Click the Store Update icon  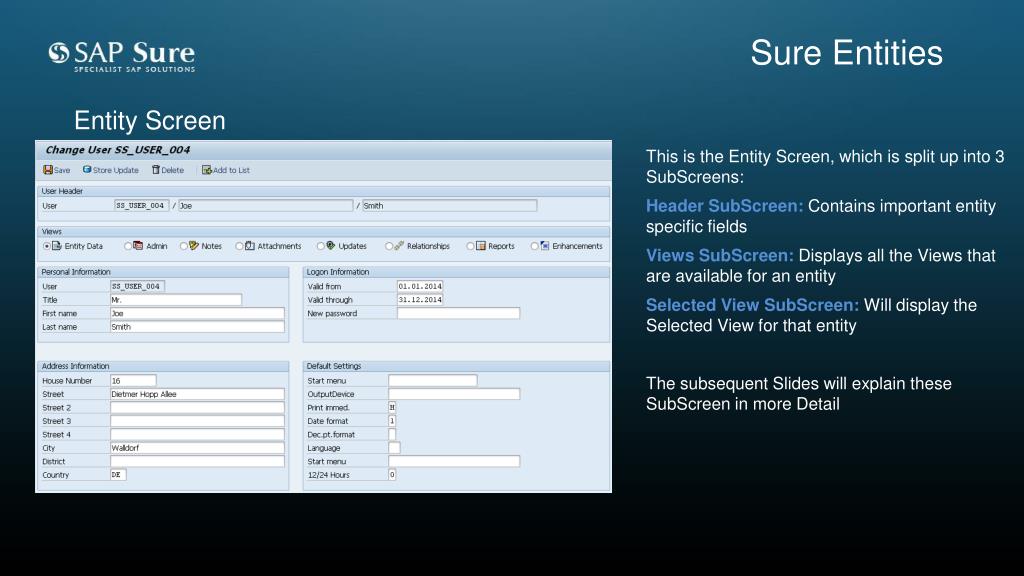coord(87,170)
